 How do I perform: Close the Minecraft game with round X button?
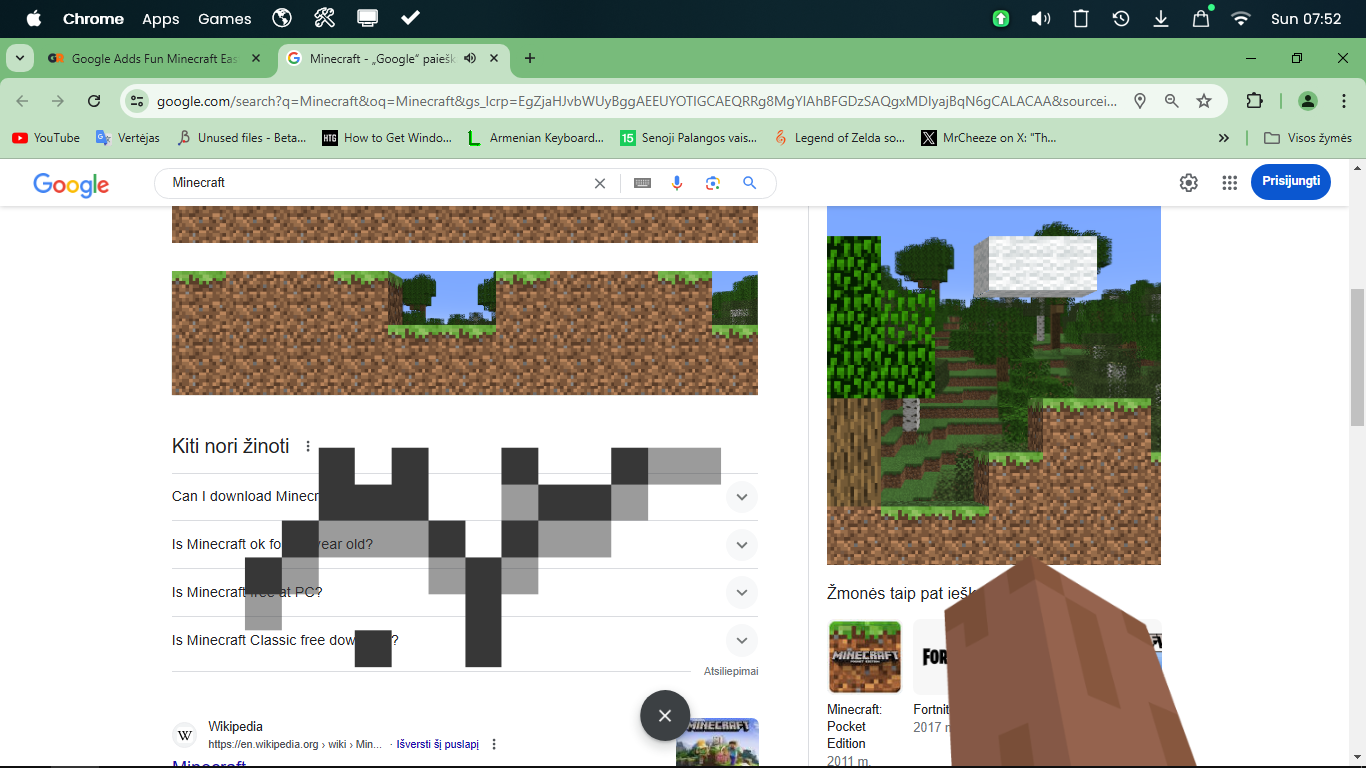click(665, 716)
